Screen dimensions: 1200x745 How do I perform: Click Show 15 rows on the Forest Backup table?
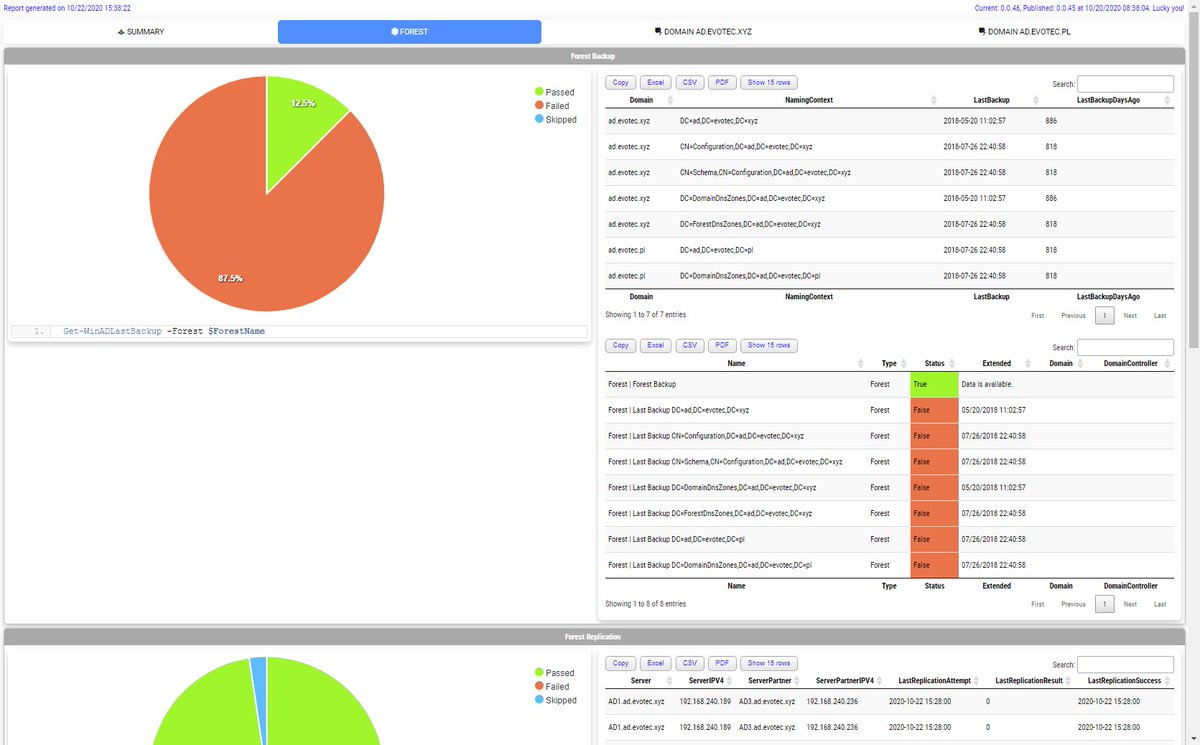click(x=768, y=82)
